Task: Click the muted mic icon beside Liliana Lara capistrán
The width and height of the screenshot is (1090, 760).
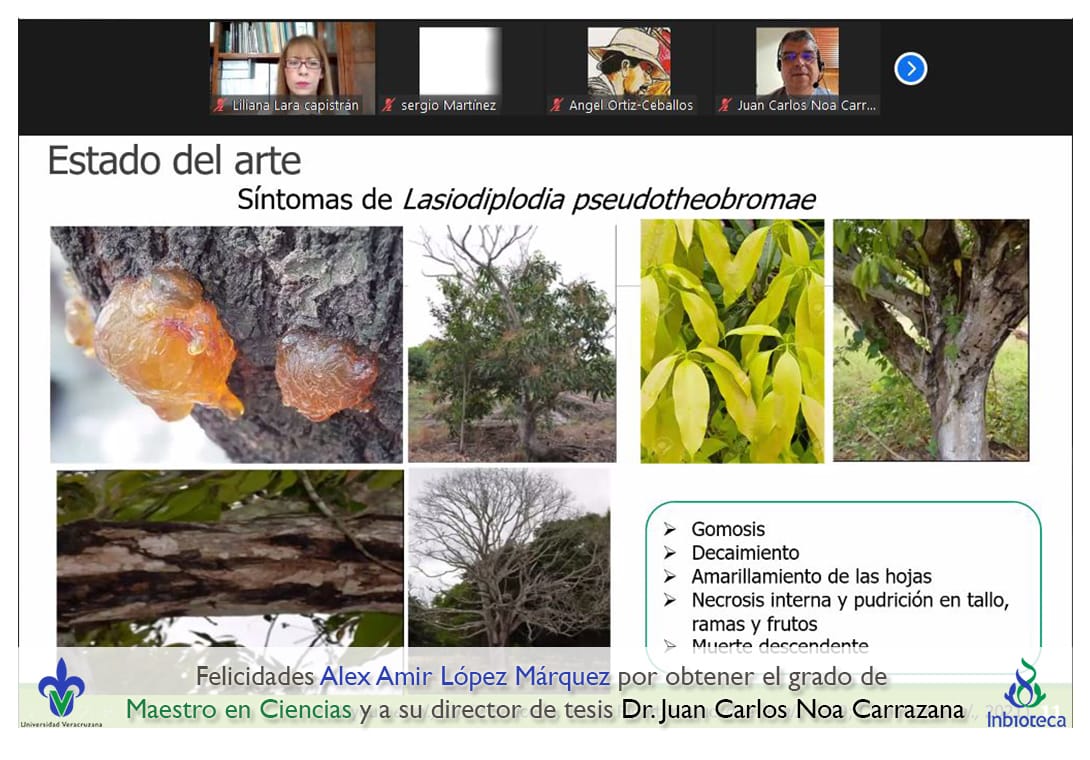Action: (219, 105)
